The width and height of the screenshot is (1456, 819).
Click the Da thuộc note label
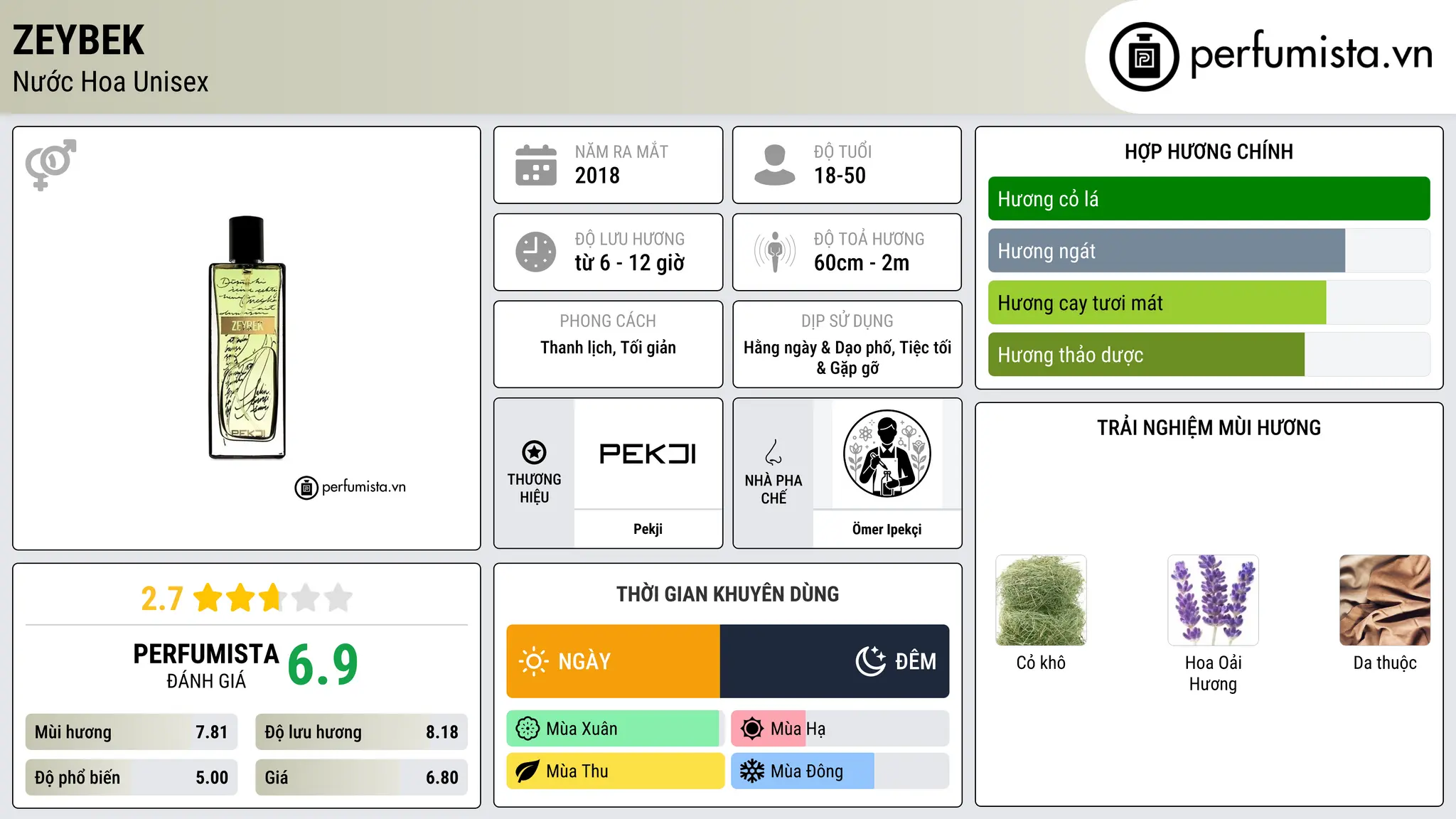1385,663
